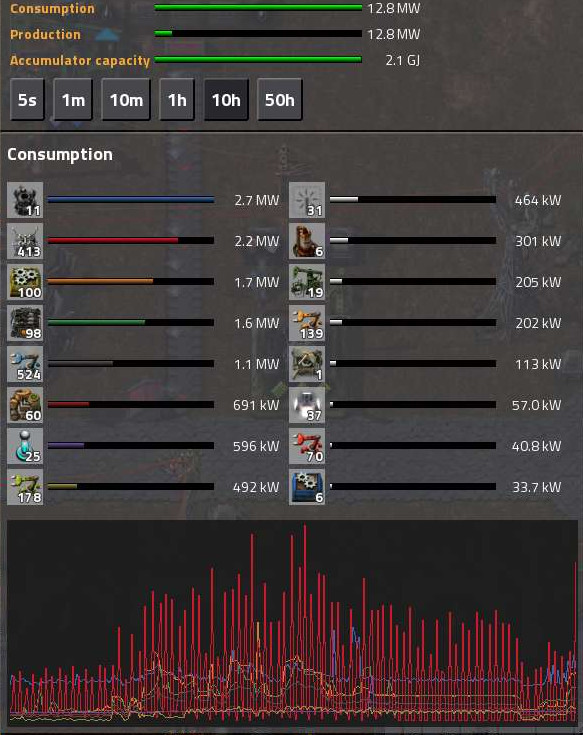
Task: Select the 1m time range button
Action: [x=73, y=99]
